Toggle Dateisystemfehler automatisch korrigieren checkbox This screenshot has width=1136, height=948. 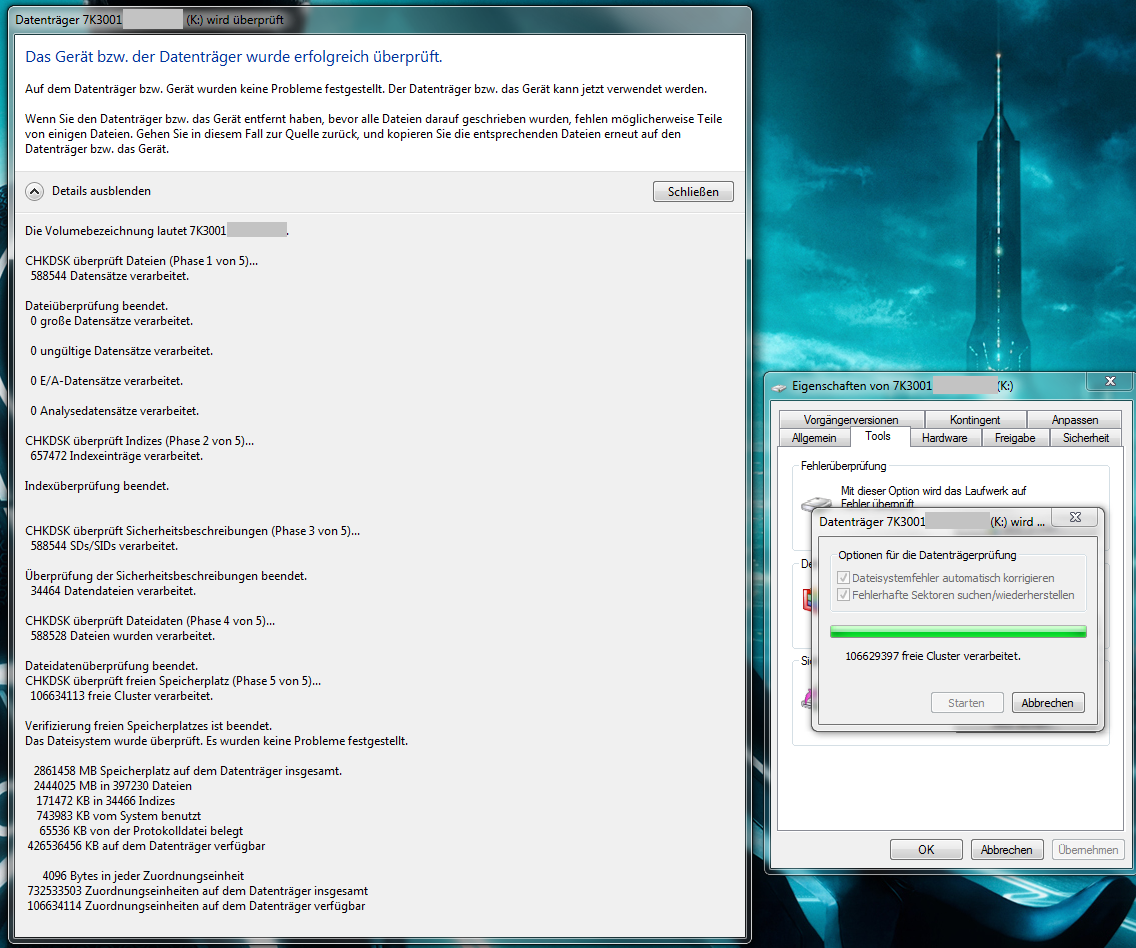(844, 578)
